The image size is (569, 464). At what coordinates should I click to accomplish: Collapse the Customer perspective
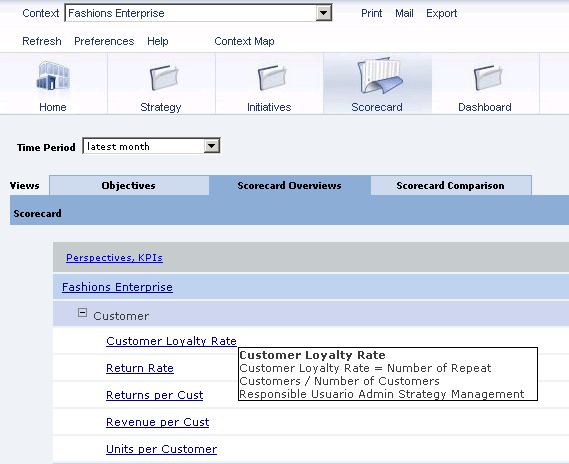tap(82, 313)
